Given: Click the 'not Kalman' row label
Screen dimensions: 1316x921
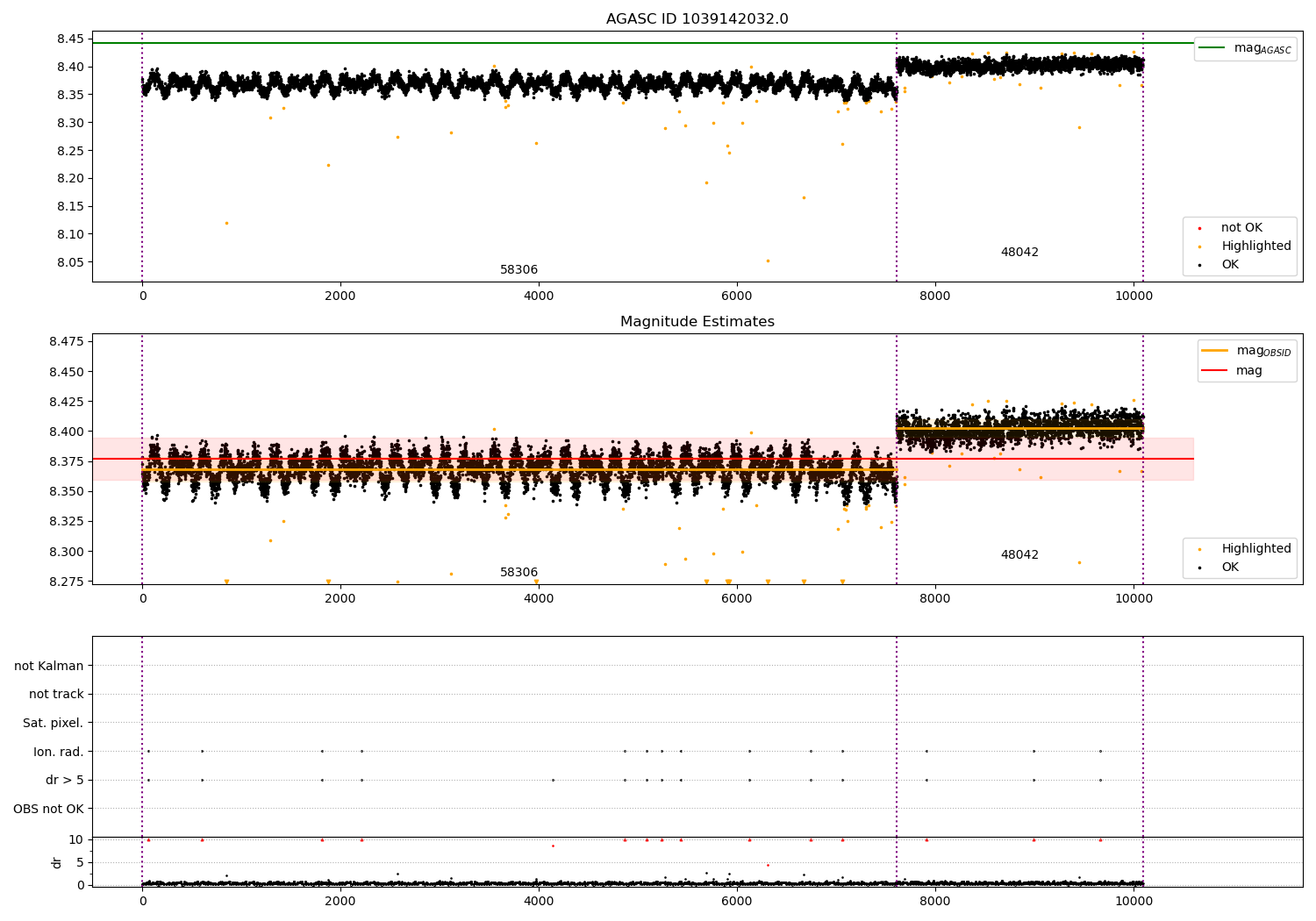Looking at the screenshot, I should [49, 667].
